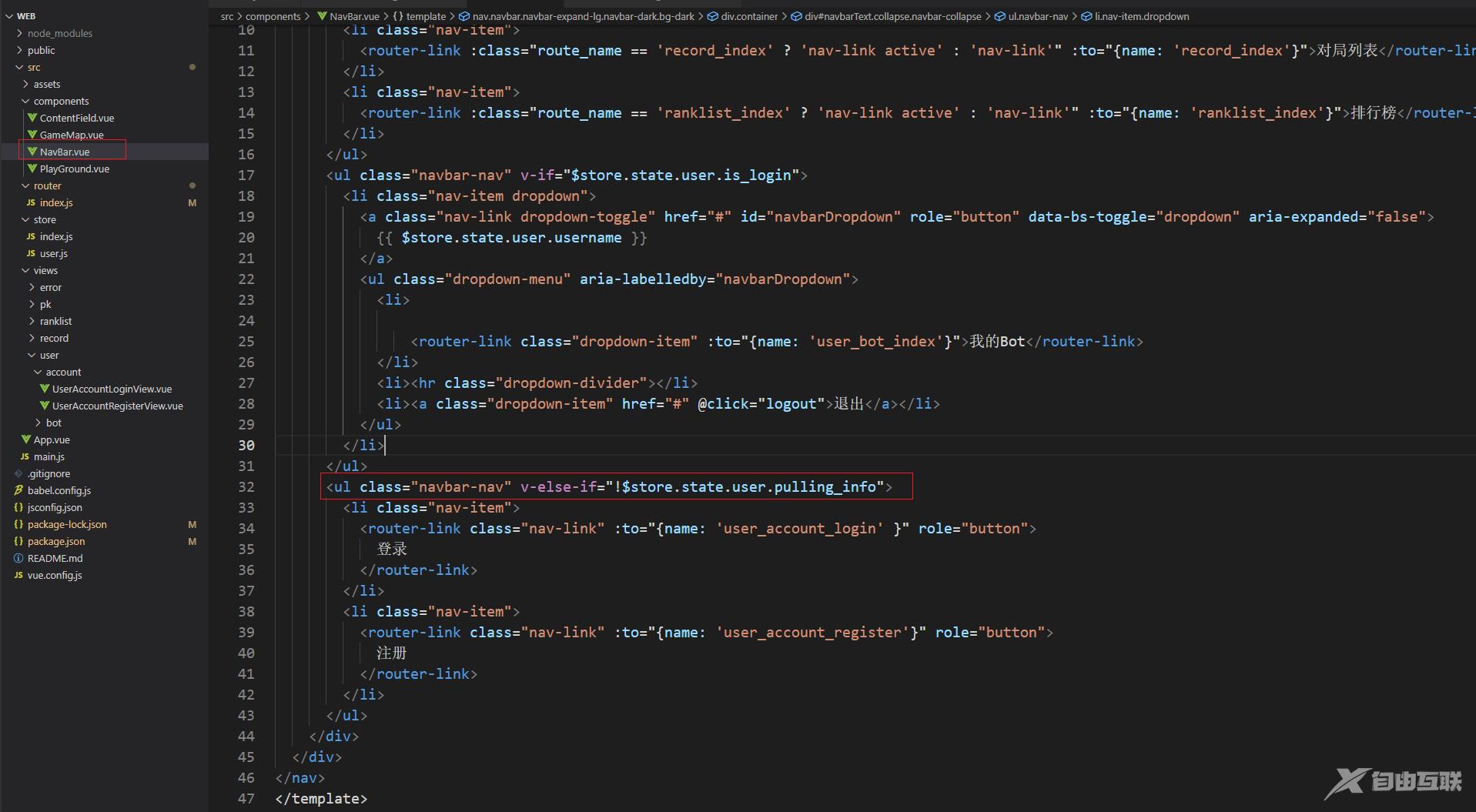Click the JS icon beside main.js

click(25, 456)
